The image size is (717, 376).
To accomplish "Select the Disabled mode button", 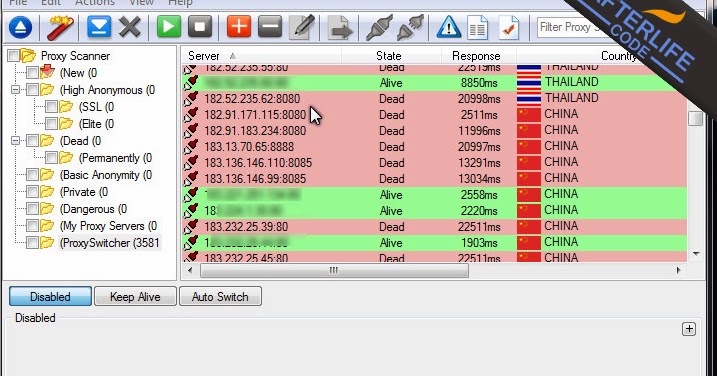I will click(x=50, y=296).
